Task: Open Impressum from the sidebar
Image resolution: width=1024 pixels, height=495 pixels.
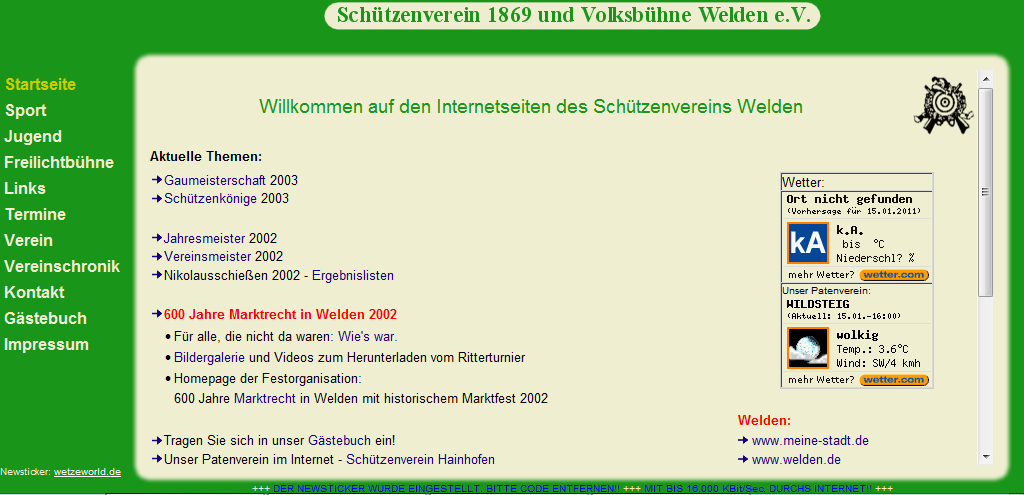Action: (47, 345)
